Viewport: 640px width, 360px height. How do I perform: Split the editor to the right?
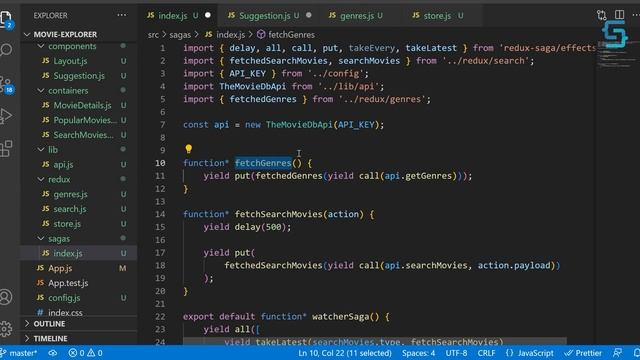(619, 15)
